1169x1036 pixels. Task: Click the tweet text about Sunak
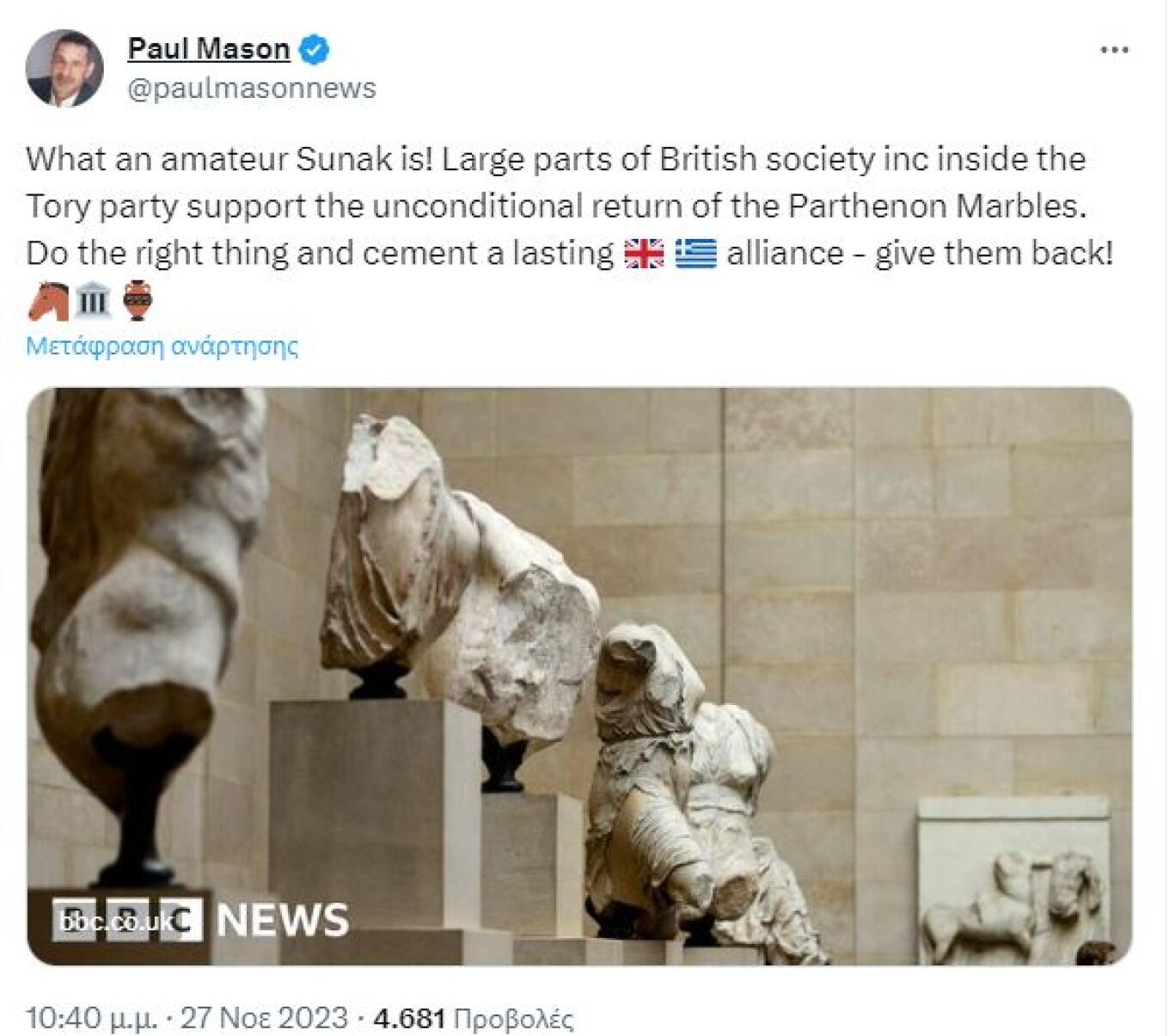(570, 206)
